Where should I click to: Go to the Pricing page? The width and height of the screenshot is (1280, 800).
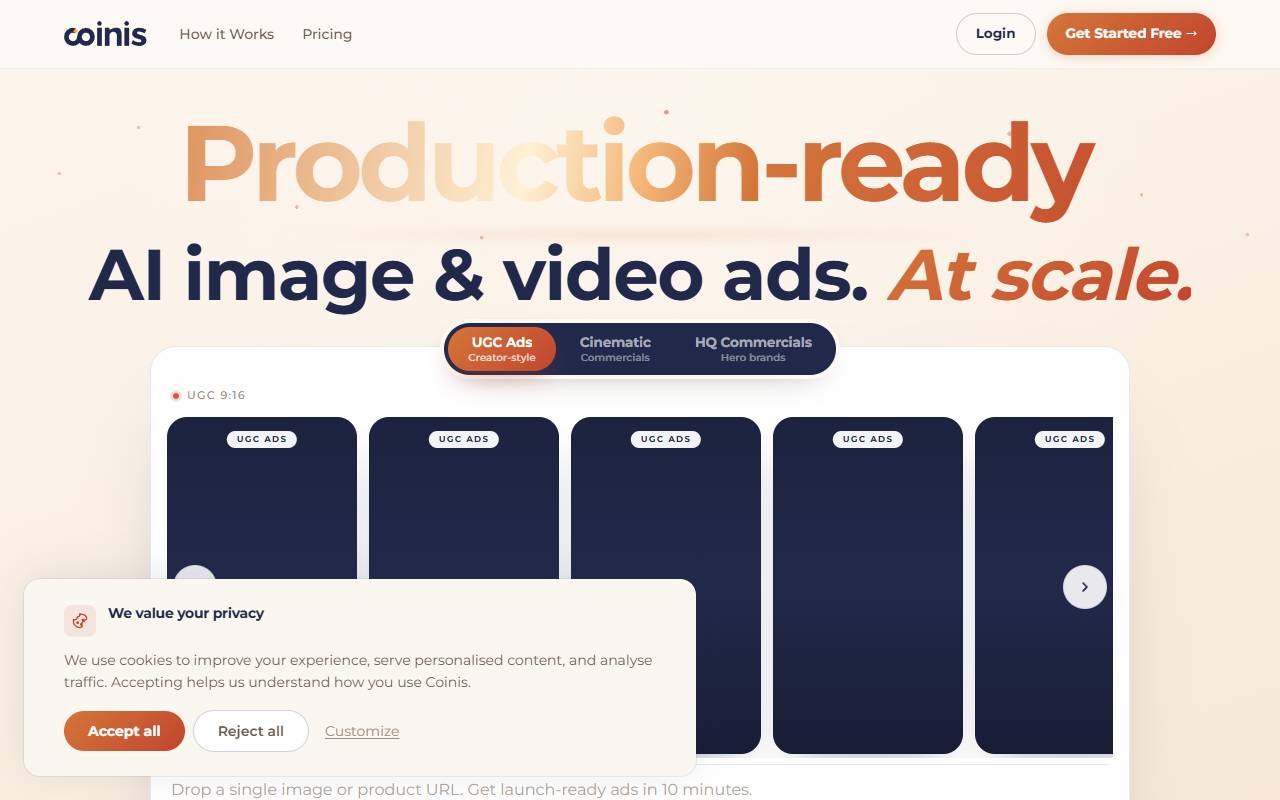pos(327,34)
